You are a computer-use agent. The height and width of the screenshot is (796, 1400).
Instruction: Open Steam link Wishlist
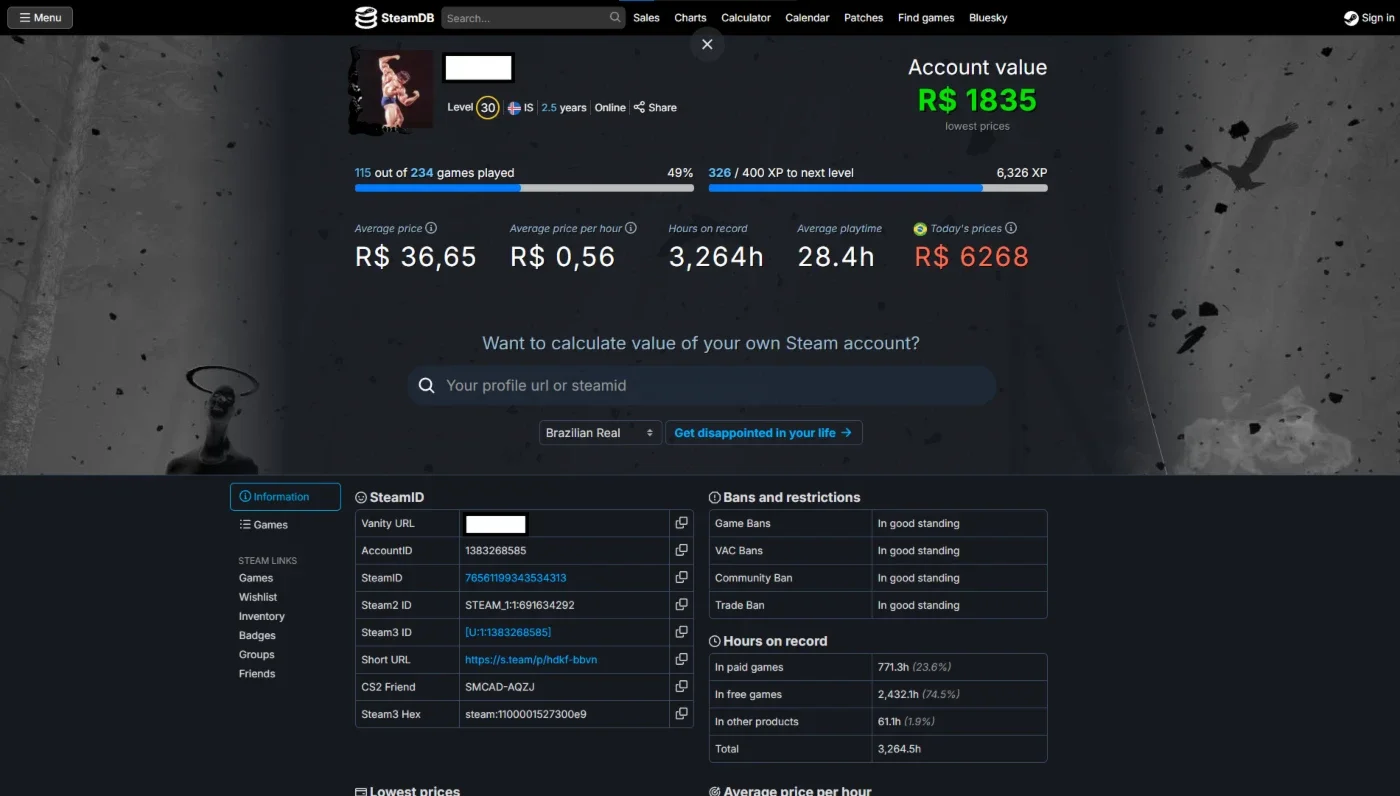click(x=258, y=597)
